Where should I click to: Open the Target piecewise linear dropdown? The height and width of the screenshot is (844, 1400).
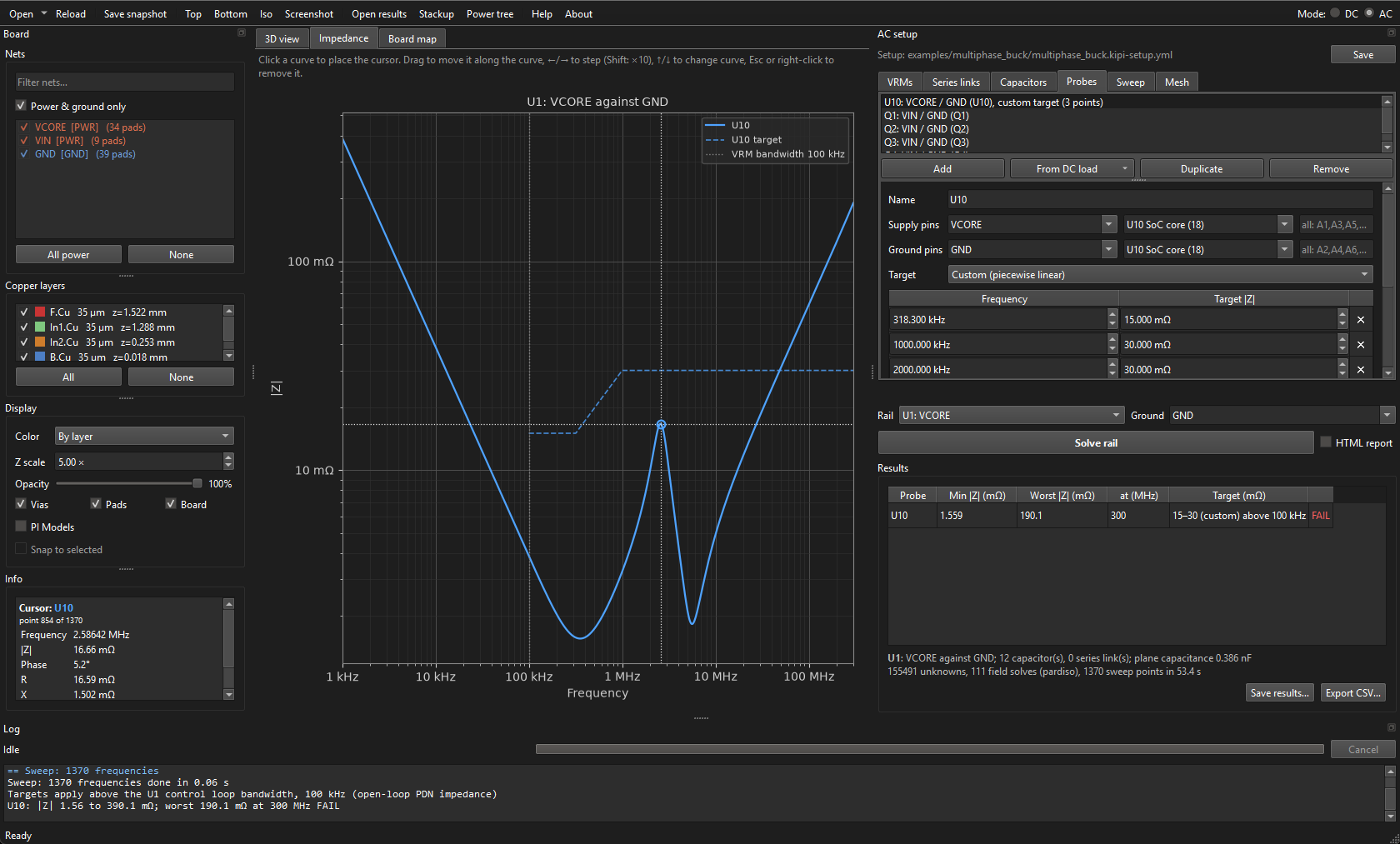(1161, 275)
